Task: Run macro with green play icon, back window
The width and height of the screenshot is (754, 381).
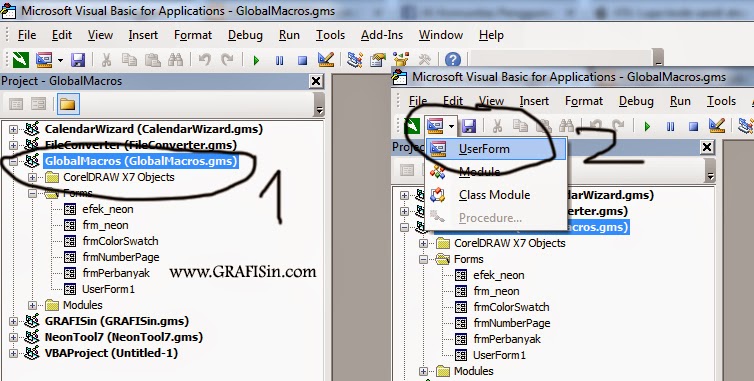Action: [x=256, y=61]
